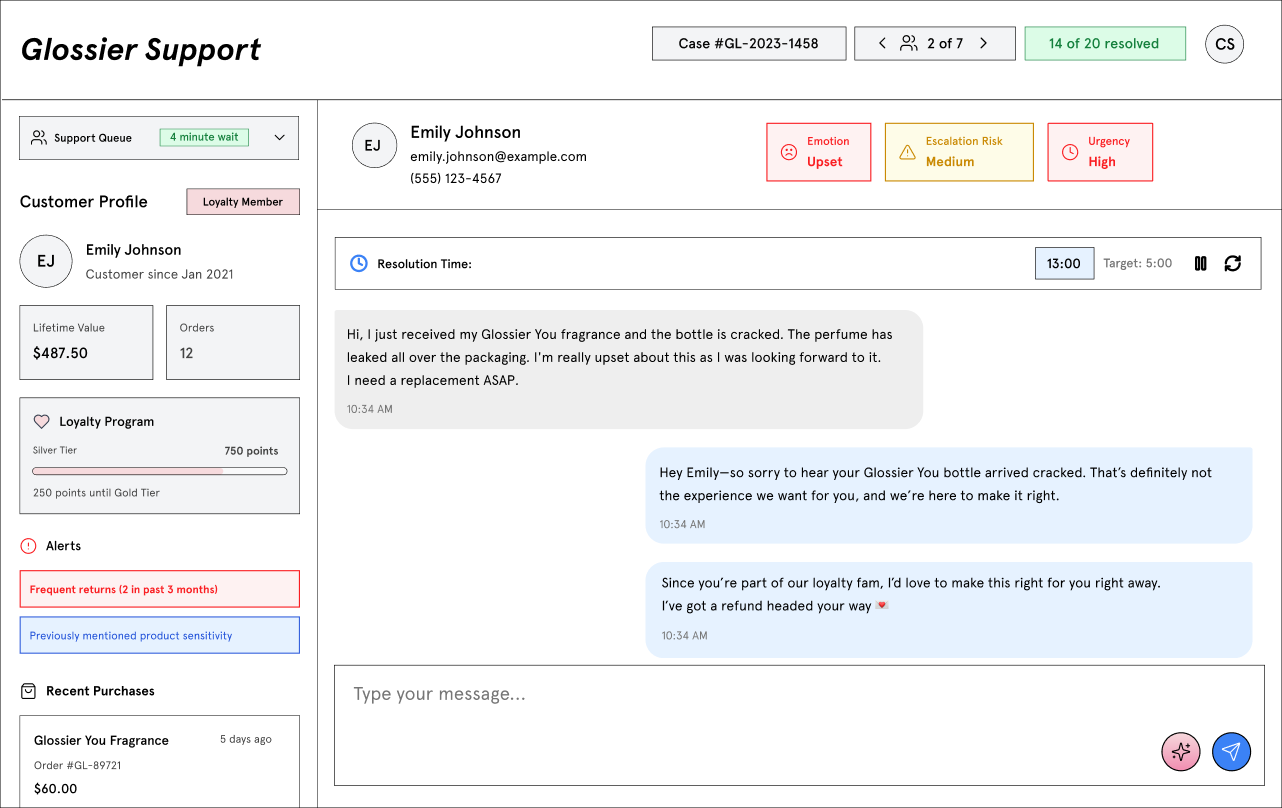Click the 4 minute wait badge
This screenshot has height=808, width=1282.
point(204,137)
